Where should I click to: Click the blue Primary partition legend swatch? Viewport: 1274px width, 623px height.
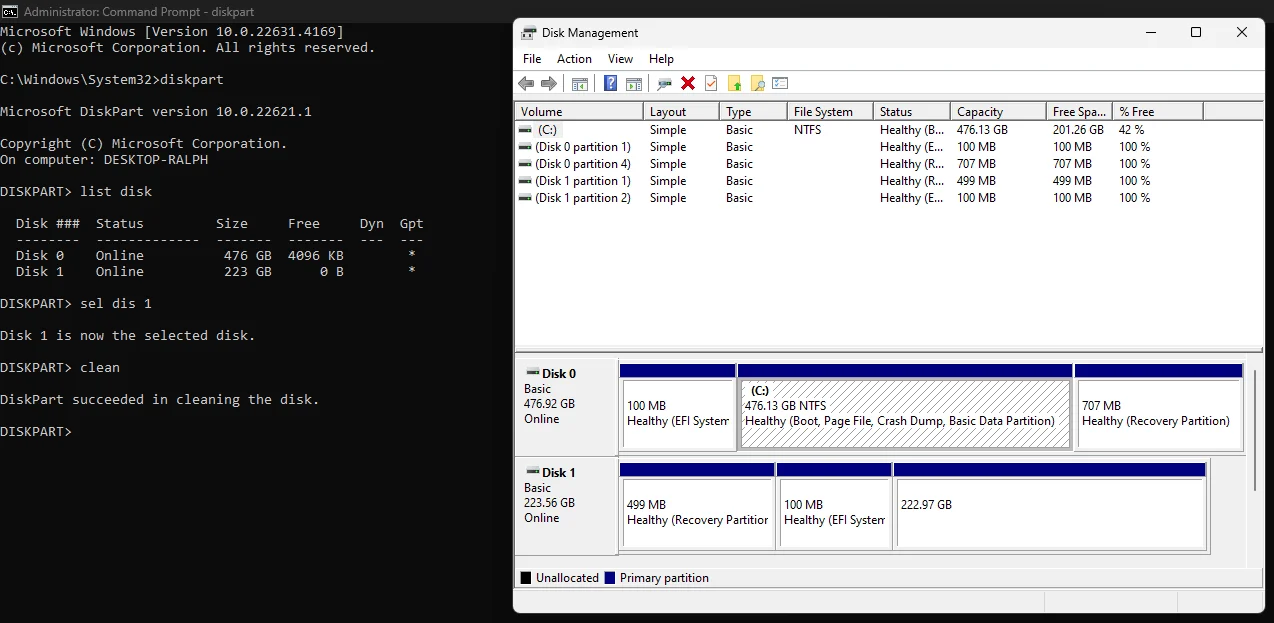pyautogui.click(x=610, y=578)
